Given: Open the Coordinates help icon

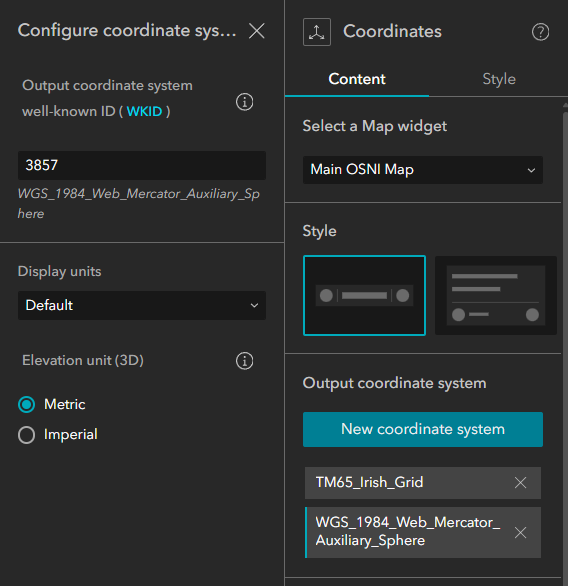Looking at the screenshot, I should [540, 32].
